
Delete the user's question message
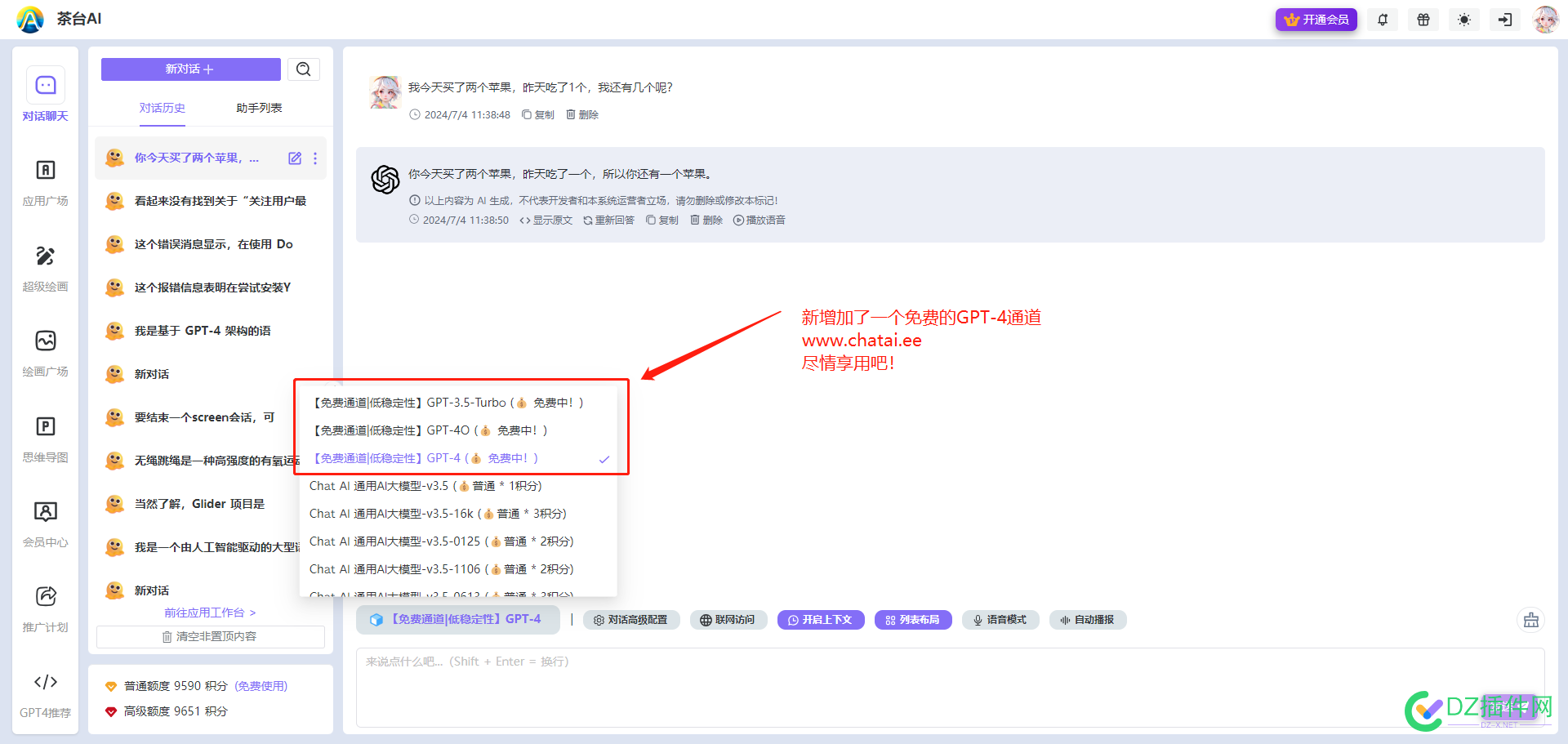(x=582, y=115)
